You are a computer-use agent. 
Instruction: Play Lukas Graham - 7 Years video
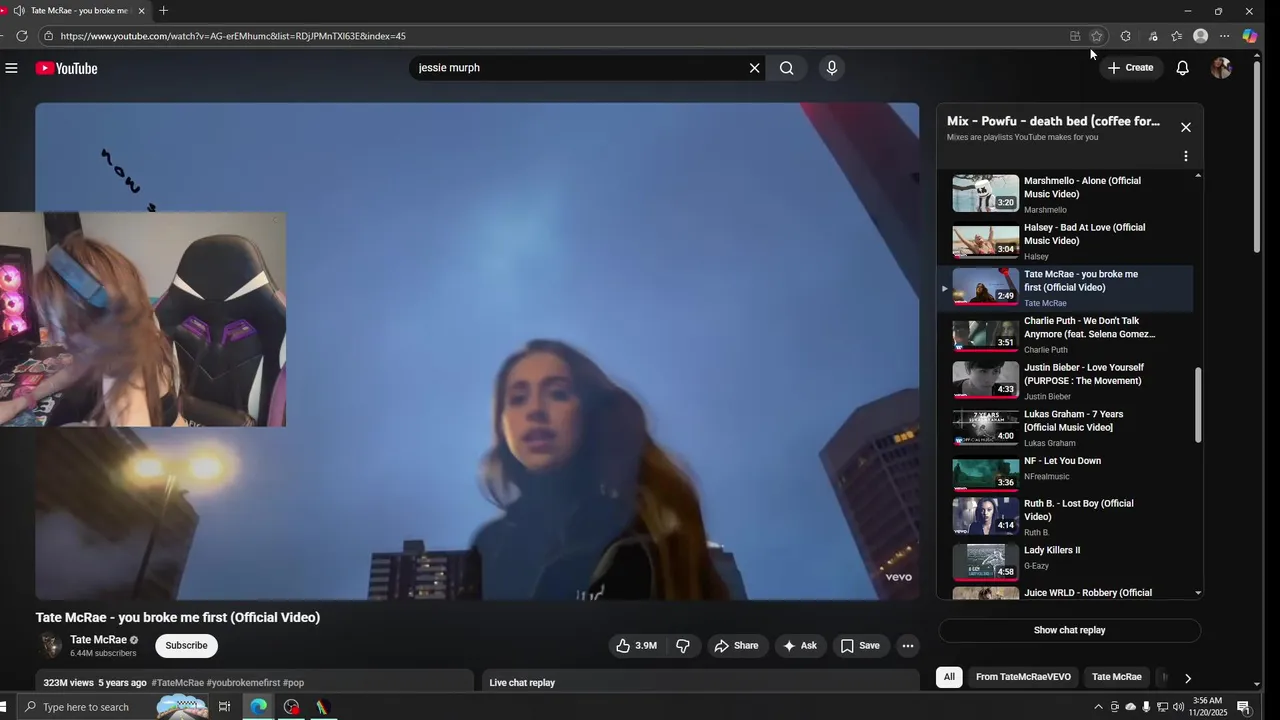(x=1065, y=428)
